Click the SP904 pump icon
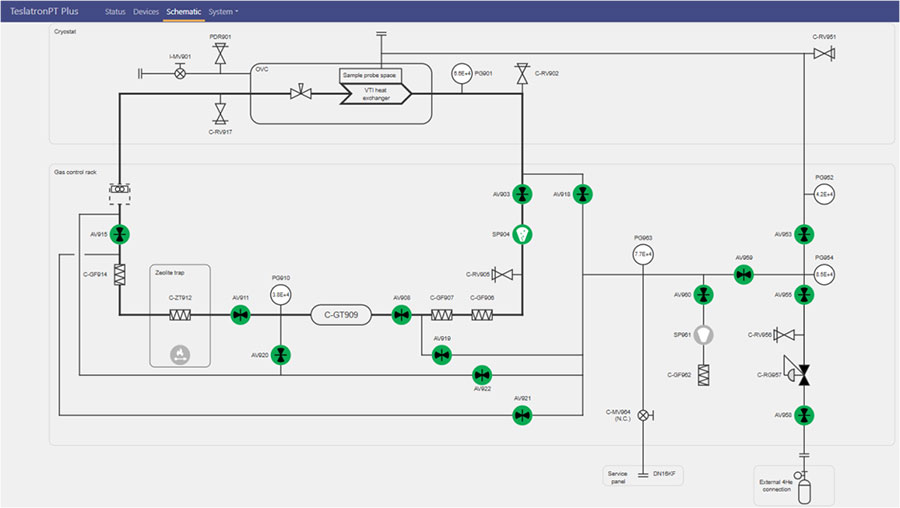Screen dimensions: 900x508 tap(522, 234)
